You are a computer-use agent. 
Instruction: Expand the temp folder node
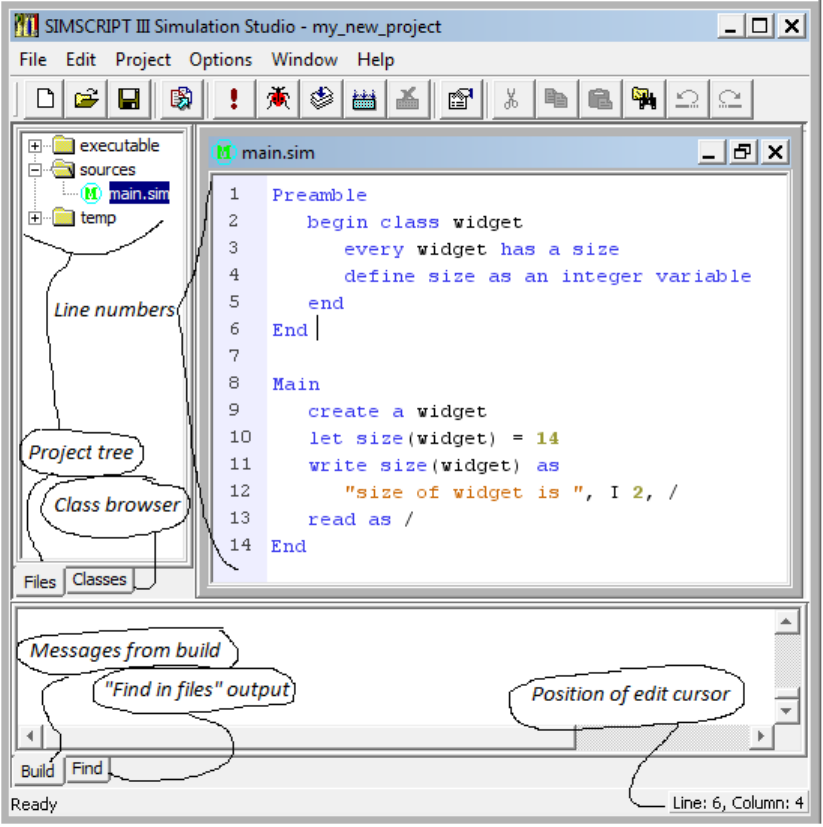[35, 218]
